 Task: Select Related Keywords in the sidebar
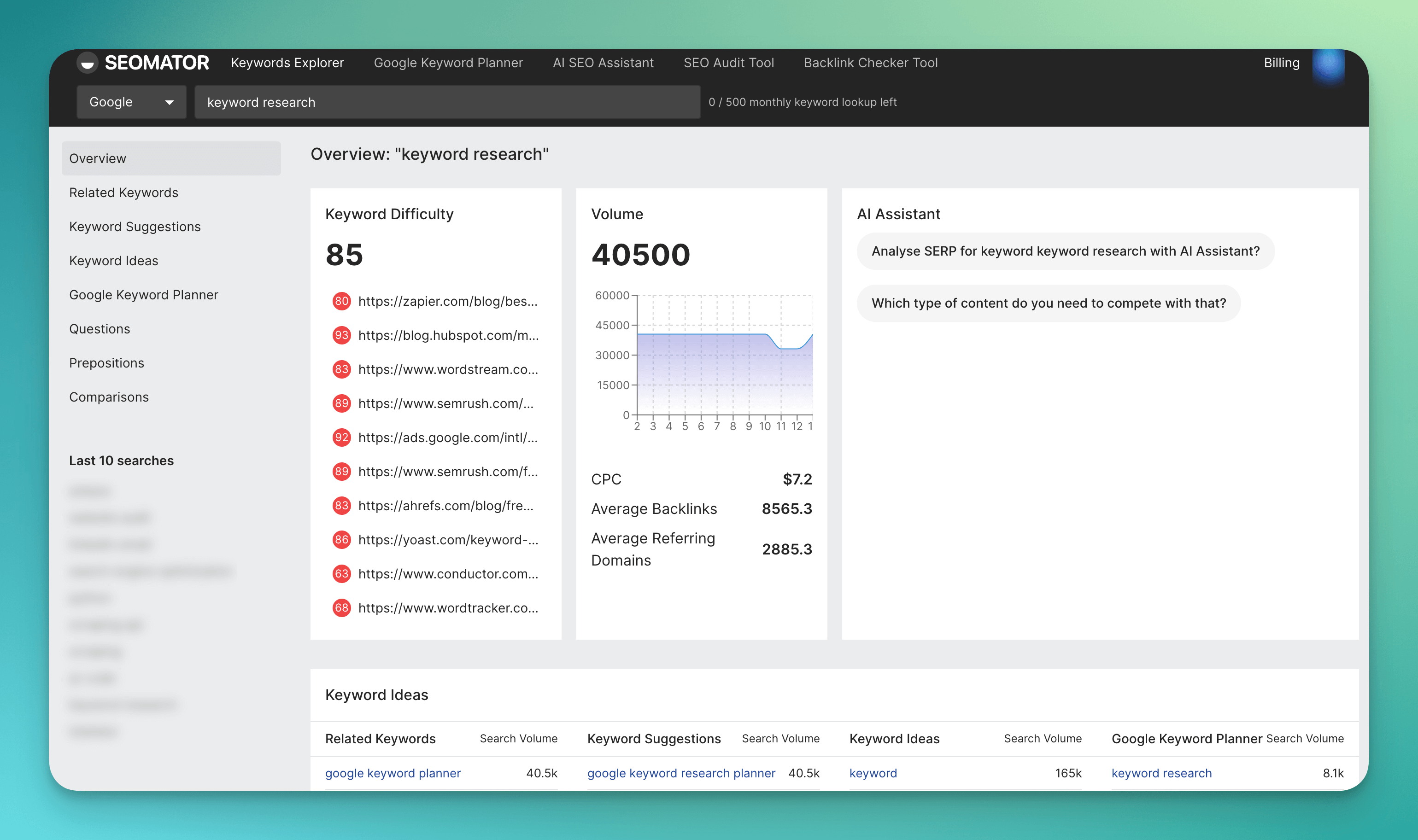(x=123, y=192)
